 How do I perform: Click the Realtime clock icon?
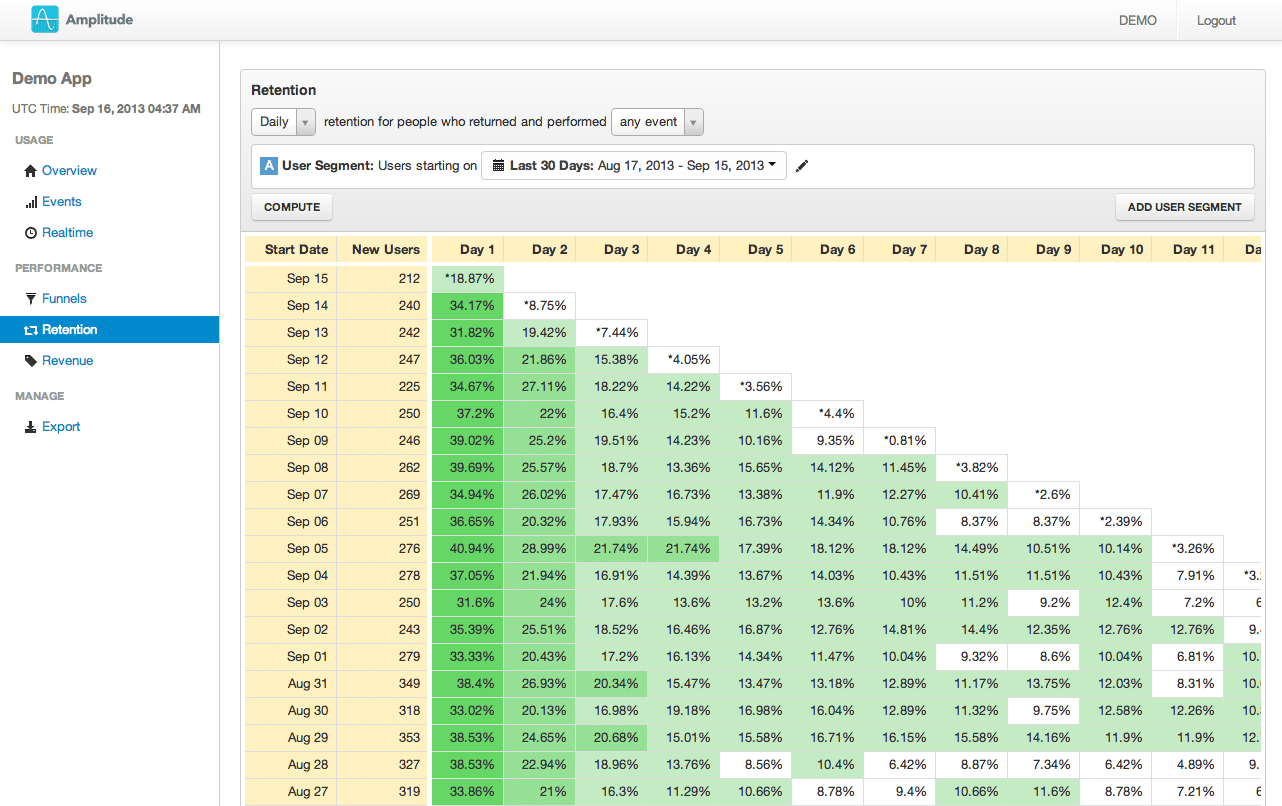coord(30,233)
